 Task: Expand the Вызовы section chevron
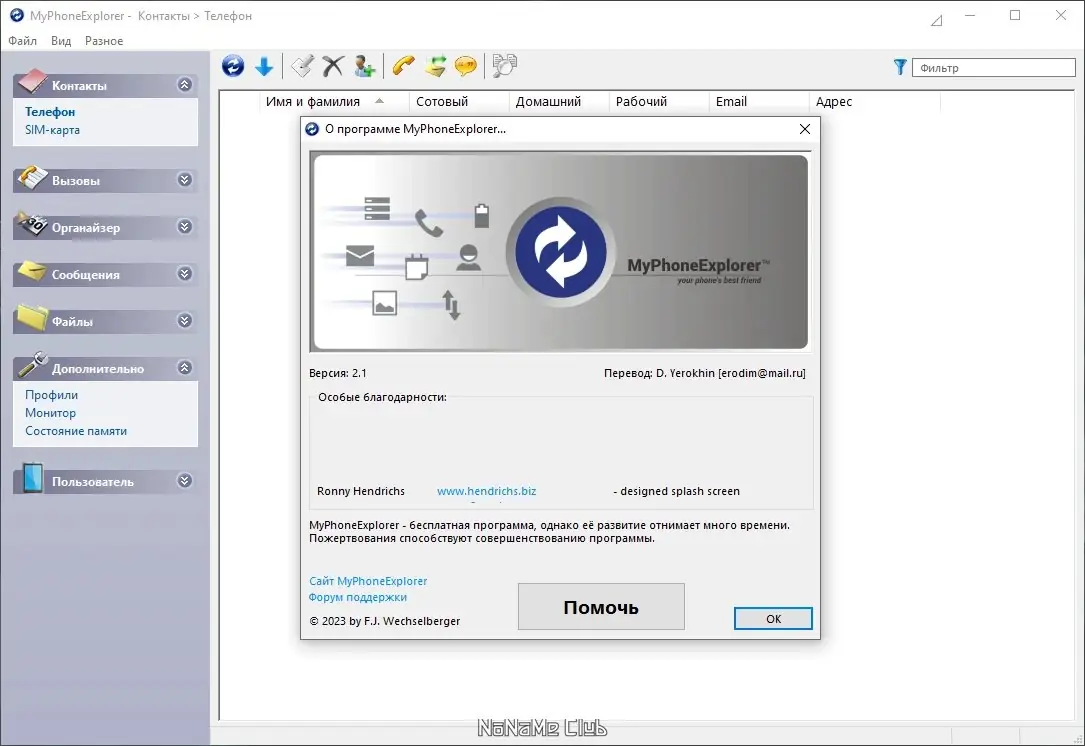click(185, 180)
